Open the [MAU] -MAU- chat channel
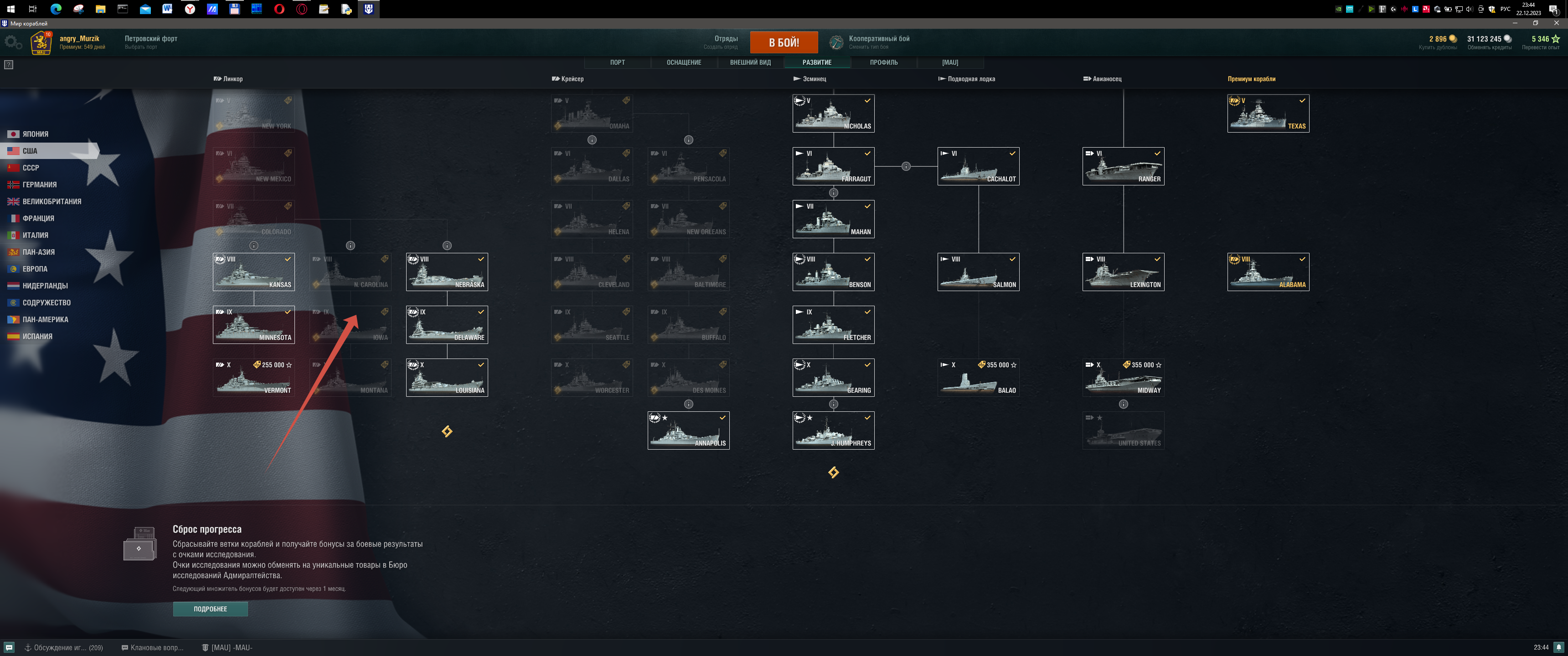Viewport: 1568px width, 656px height. coord(227,647)
